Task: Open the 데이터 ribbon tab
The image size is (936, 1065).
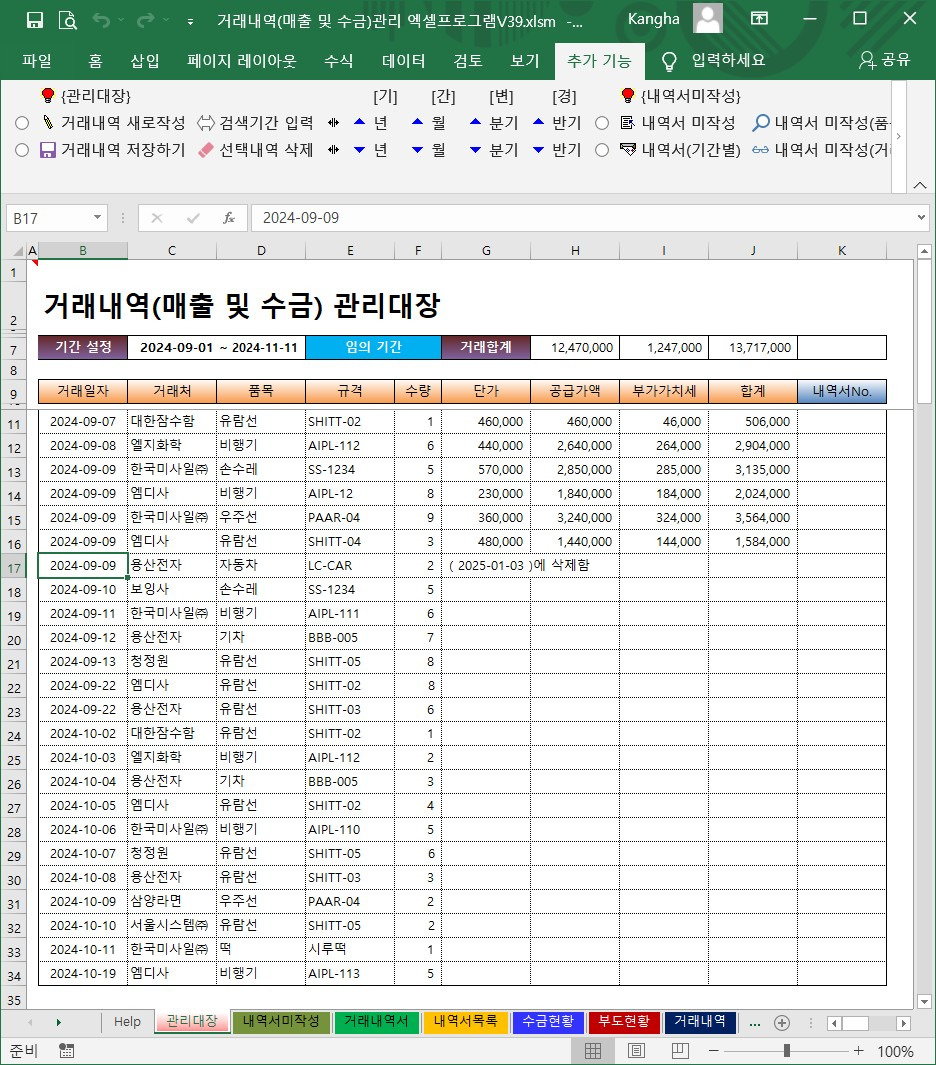Action: click(x=403, y=61)
